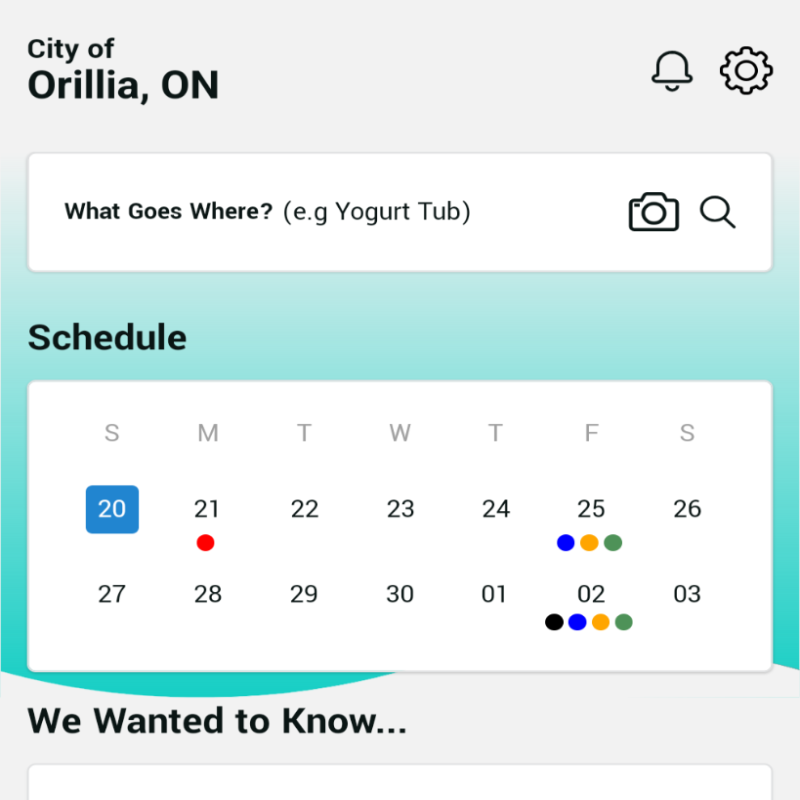
Task: Open settings gear icon
Action: [x=746, y=70]
